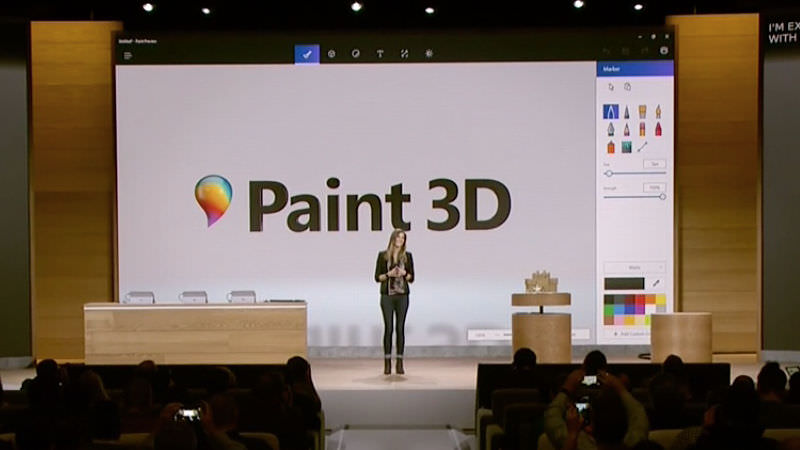Open the 3D objects tab
The image size is (800, 450).
(331, 54)
